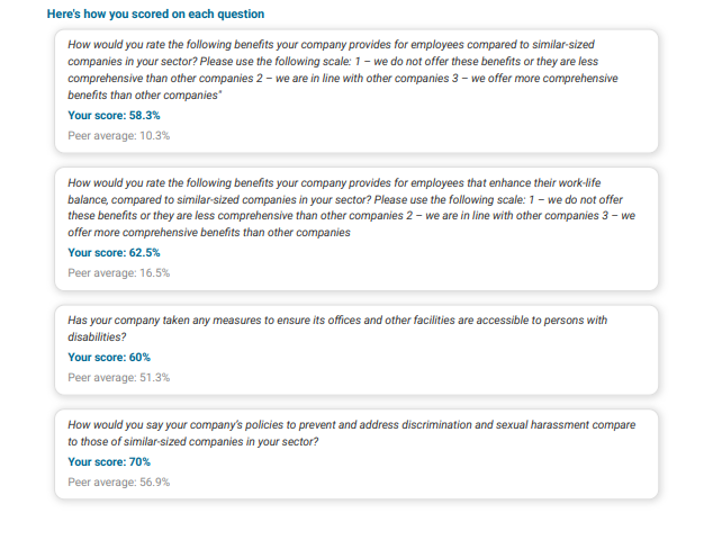Screen dimensions: 704x540
Task: Click 'to those of similar-sized companies' line in last card
Action: [193, 442]
